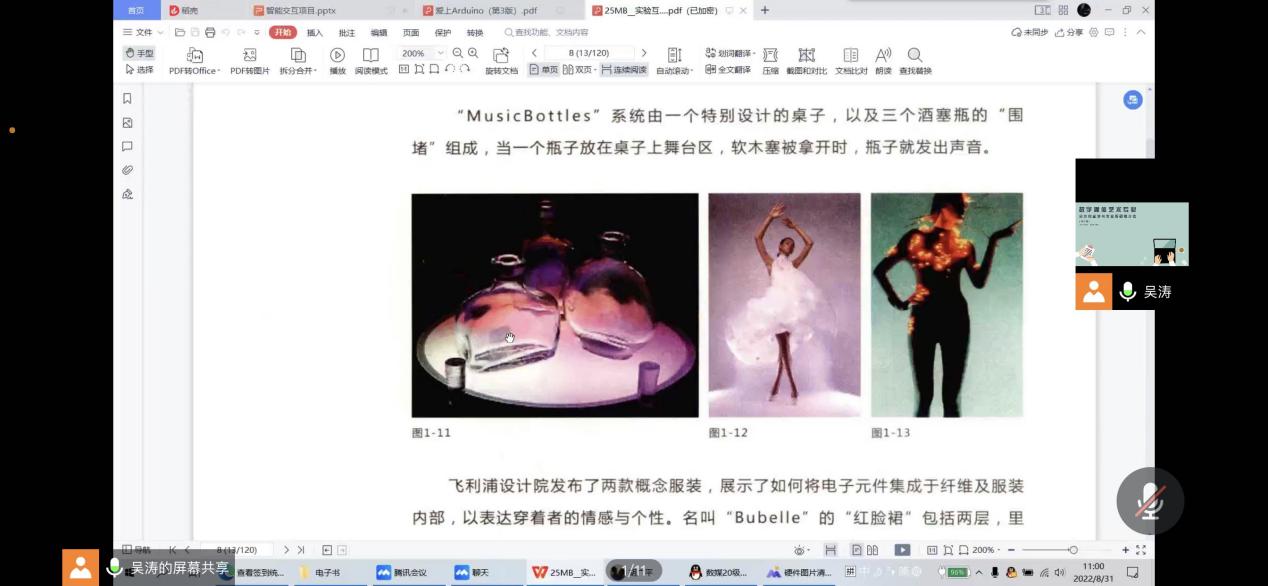The width and height of the screenshot is (1268, 586).
Task: Toggle eye protection mode in status bar
Action: pyautogui.click(x=799, y=550)
